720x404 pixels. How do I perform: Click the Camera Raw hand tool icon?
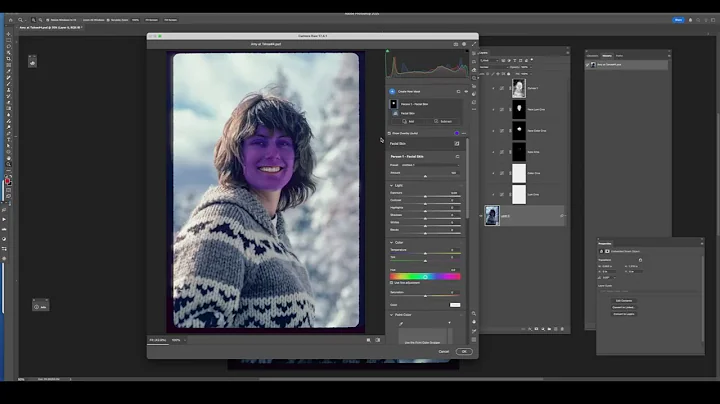point(474,322)
